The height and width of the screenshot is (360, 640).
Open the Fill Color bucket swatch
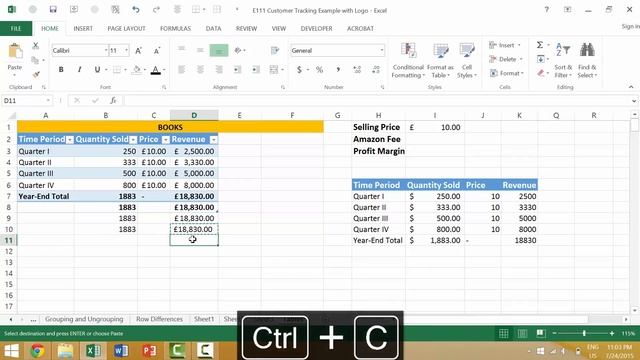[137, 70]
